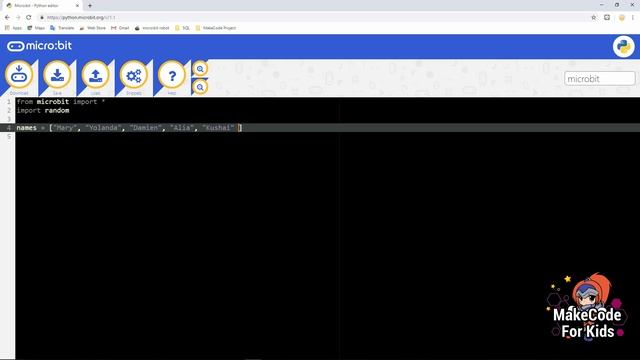The image size is (640, 360).
Task: Open the Translate bookmark
Action: click(x=62, y=28)
